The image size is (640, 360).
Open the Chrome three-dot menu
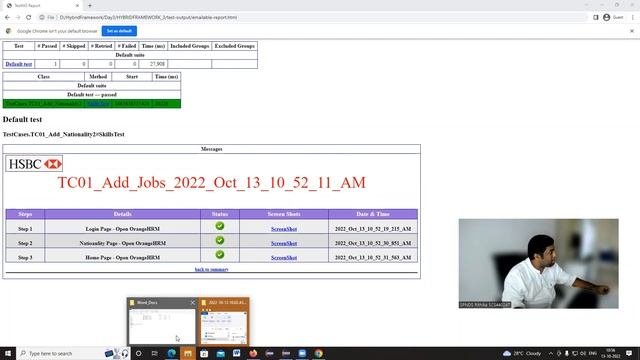tap(632, 18)
